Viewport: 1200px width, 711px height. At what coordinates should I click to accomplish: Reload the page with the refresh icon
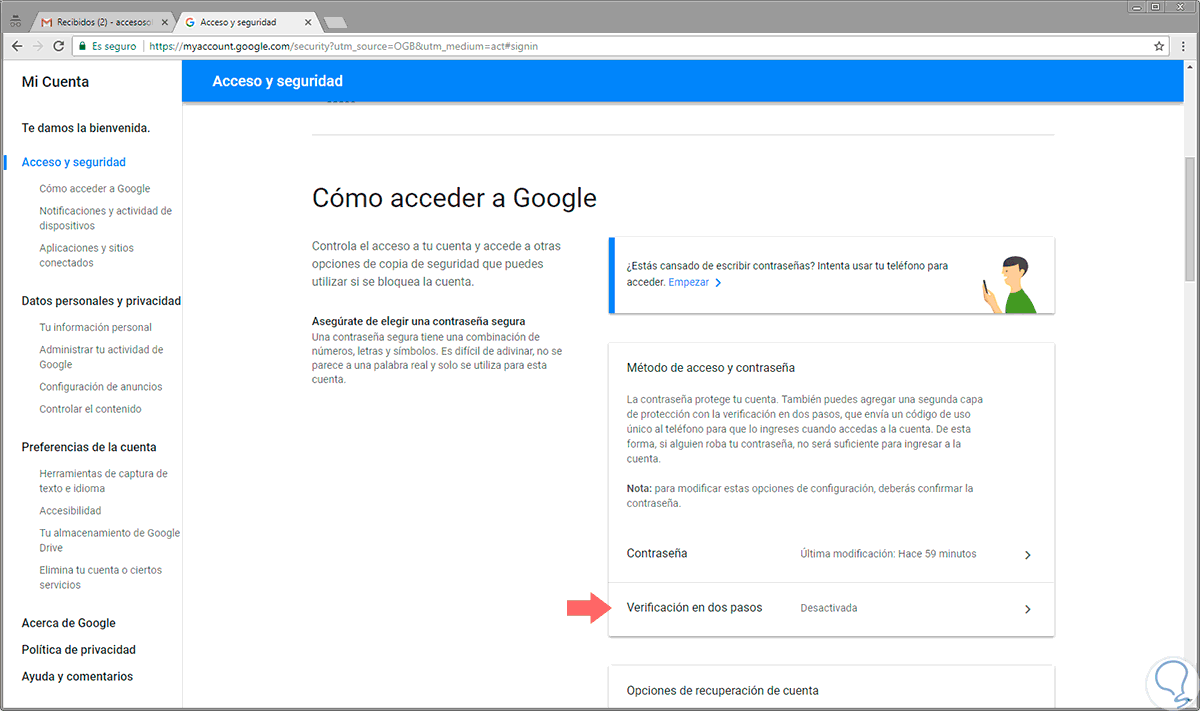(59, 46)
